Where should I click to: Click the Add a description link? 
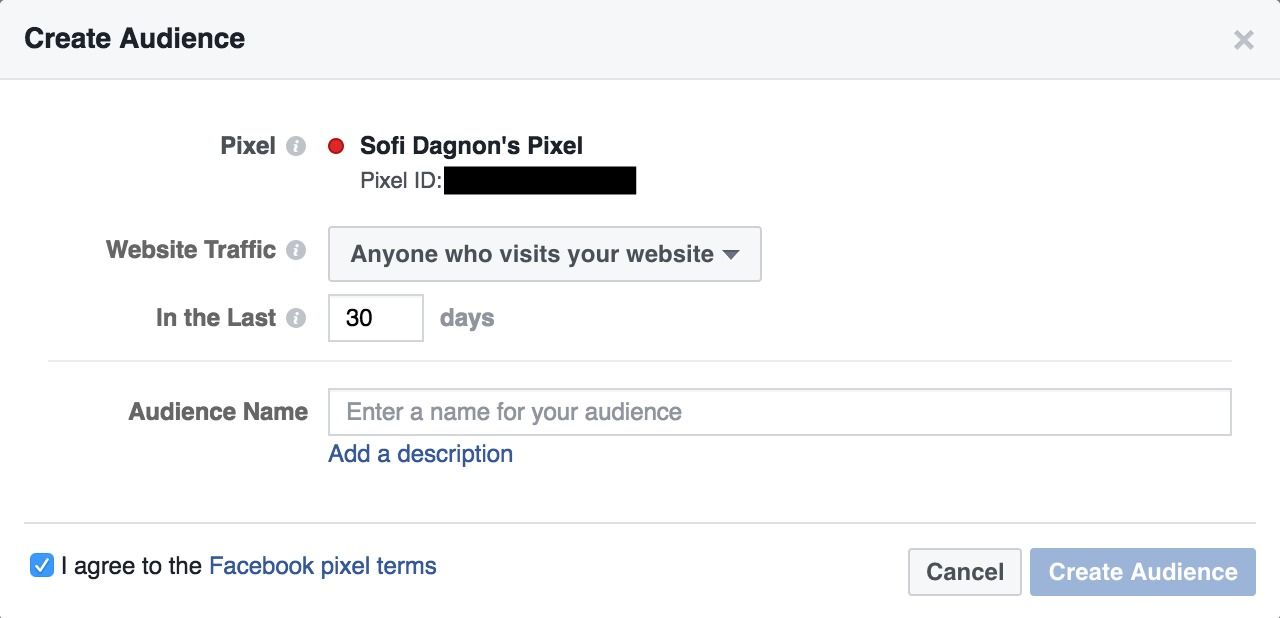click(420, 454)
